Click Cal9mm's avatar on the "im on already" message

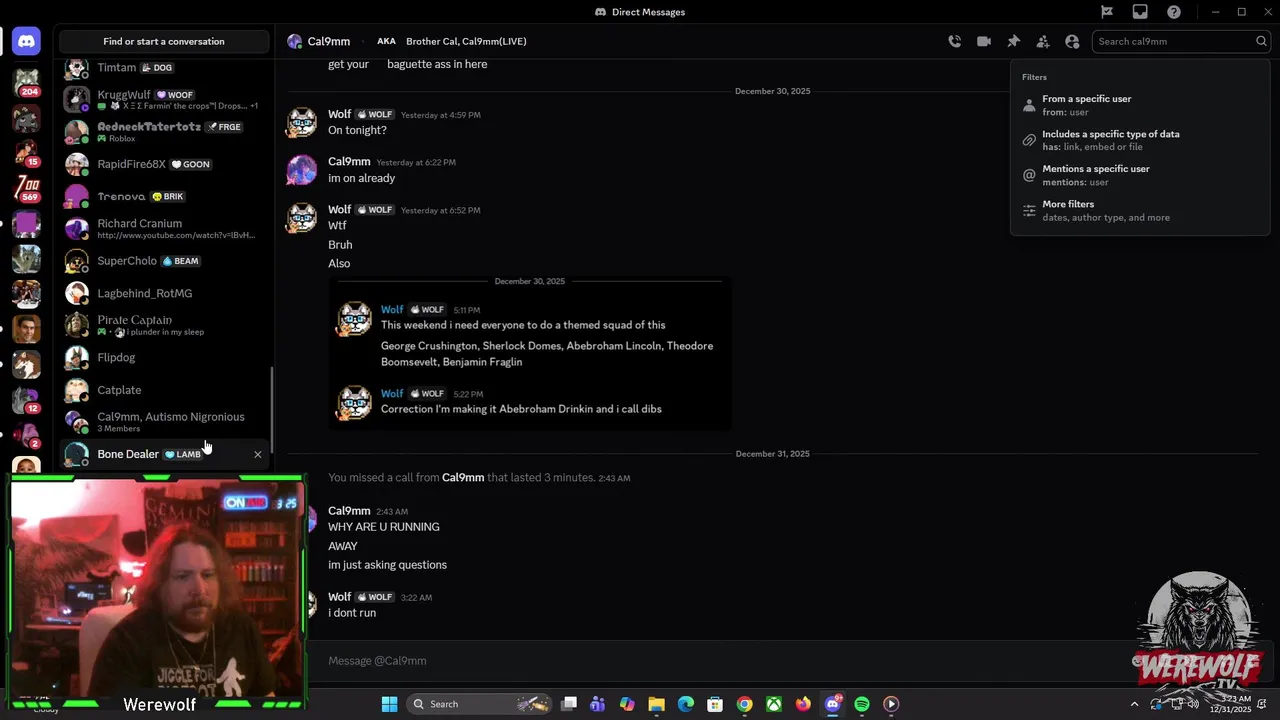[302, 169]
